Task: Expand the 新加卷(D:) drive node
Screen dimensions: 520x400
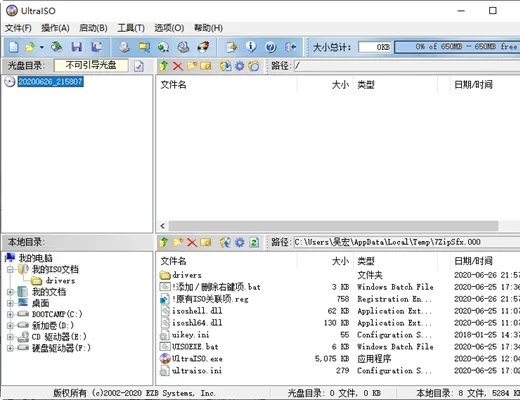Action: point(10,325)
